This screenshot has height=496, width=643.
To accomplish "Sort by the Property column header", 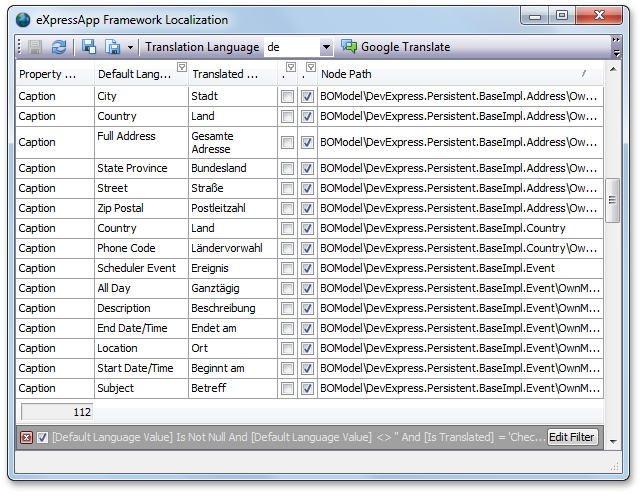I will coord(55,74).
